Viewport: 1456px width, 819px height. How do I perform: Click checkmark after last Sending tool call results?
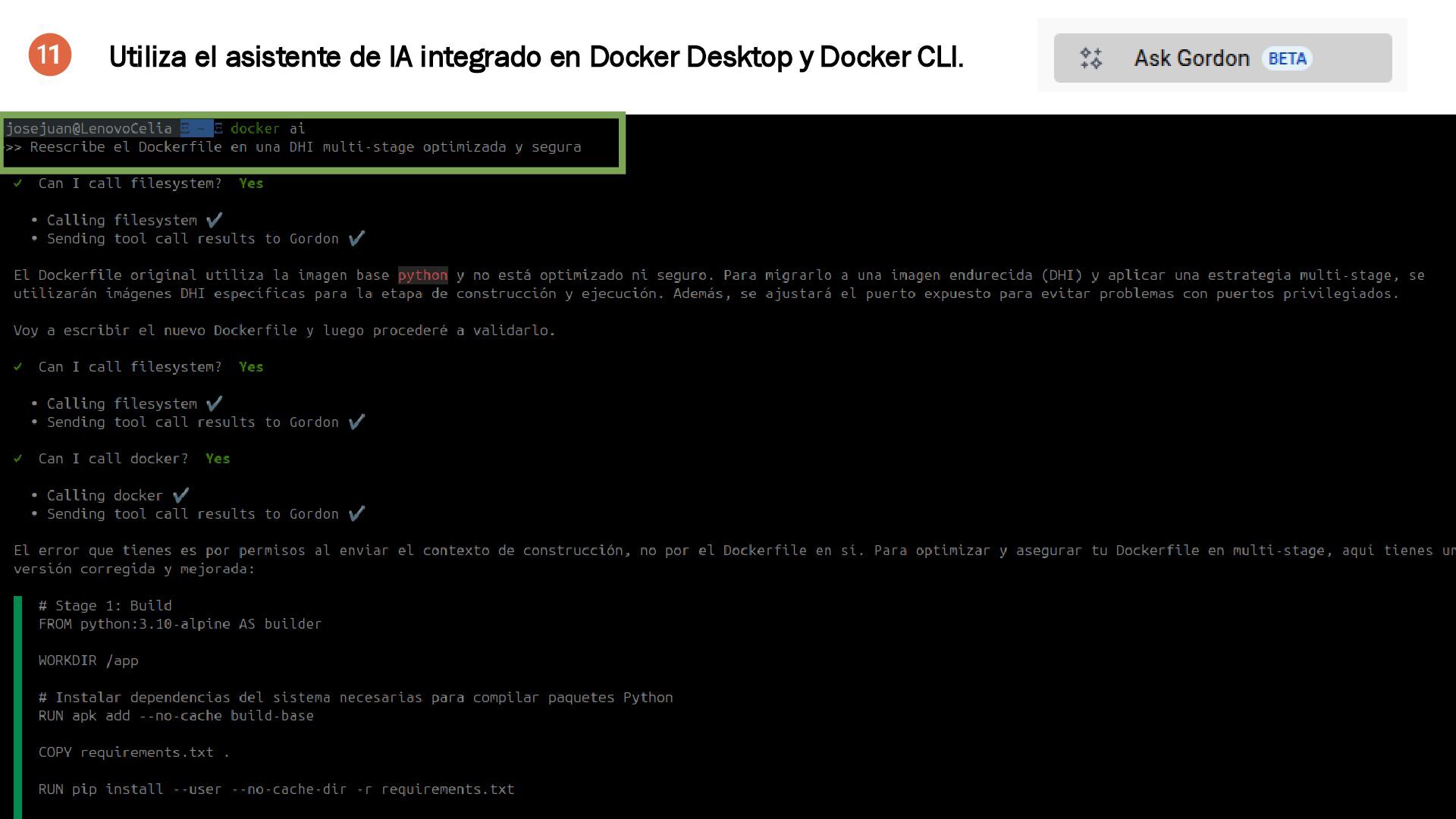point(356,513)
